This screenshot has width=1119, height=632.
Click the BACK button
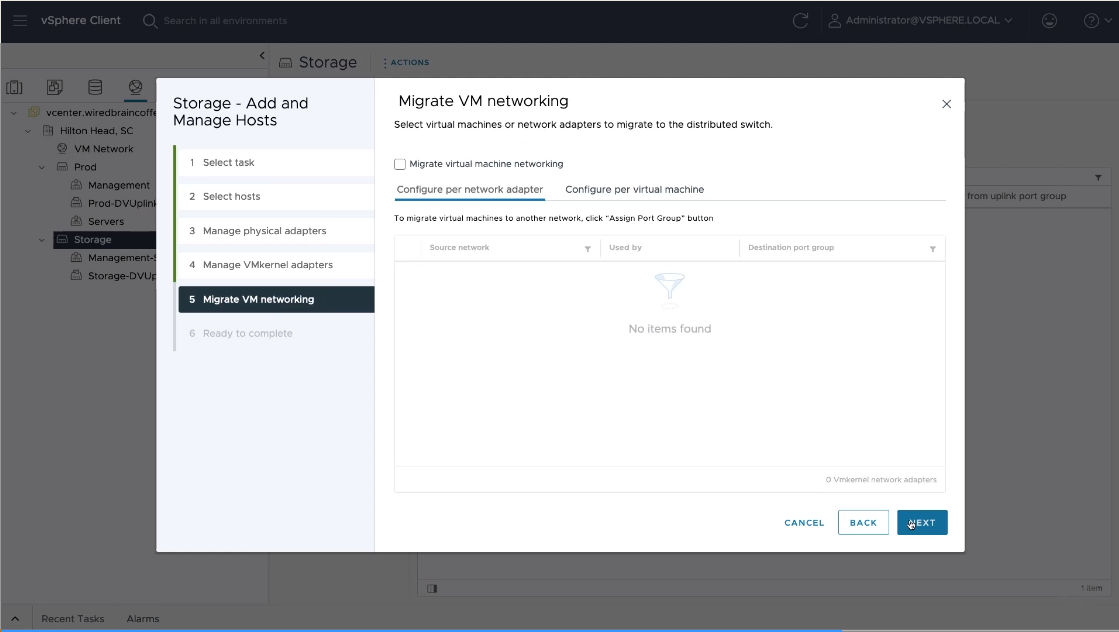862,522
